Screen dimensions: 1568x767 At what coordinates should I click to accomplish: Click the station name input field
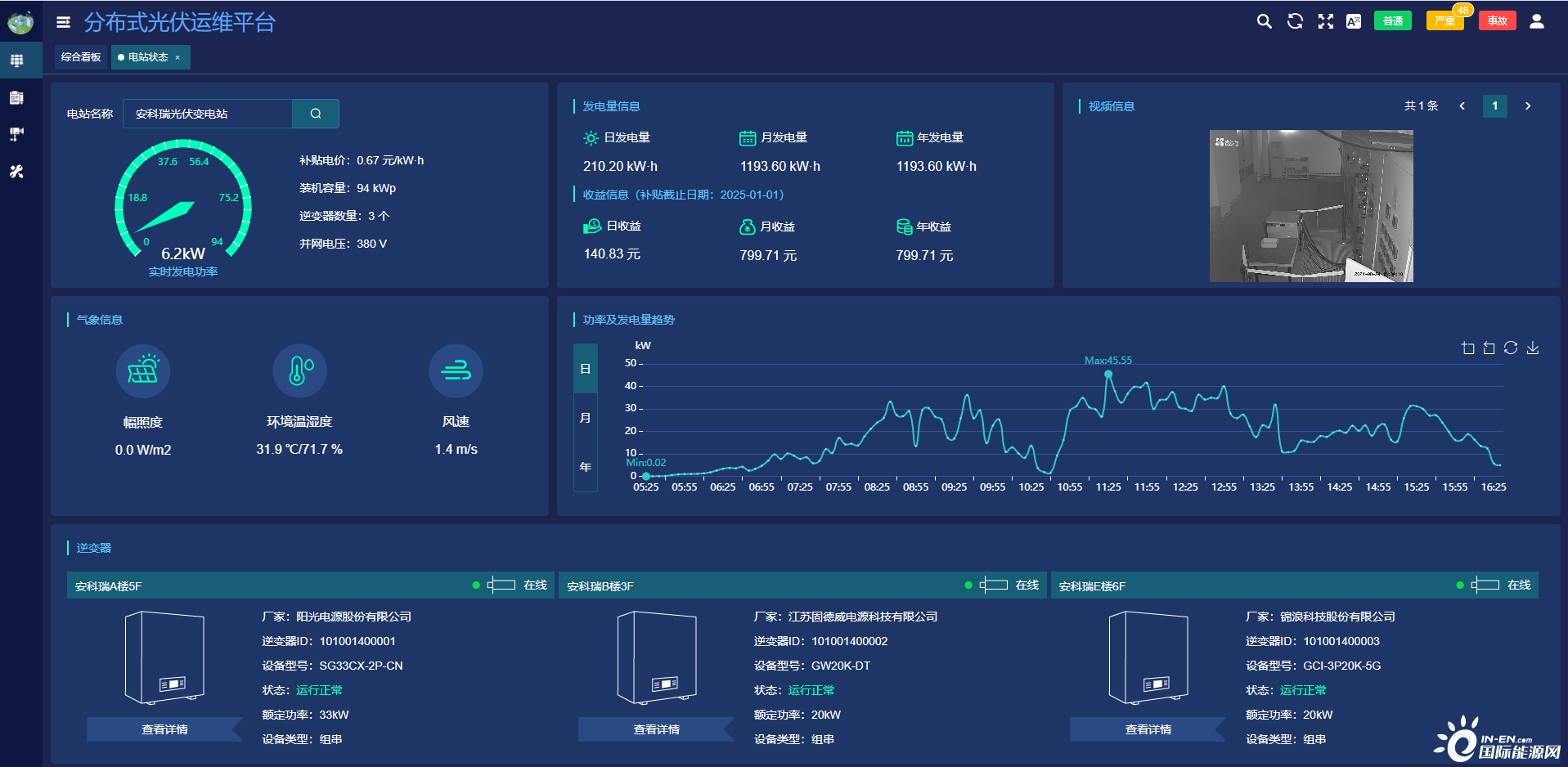[208, 114]
